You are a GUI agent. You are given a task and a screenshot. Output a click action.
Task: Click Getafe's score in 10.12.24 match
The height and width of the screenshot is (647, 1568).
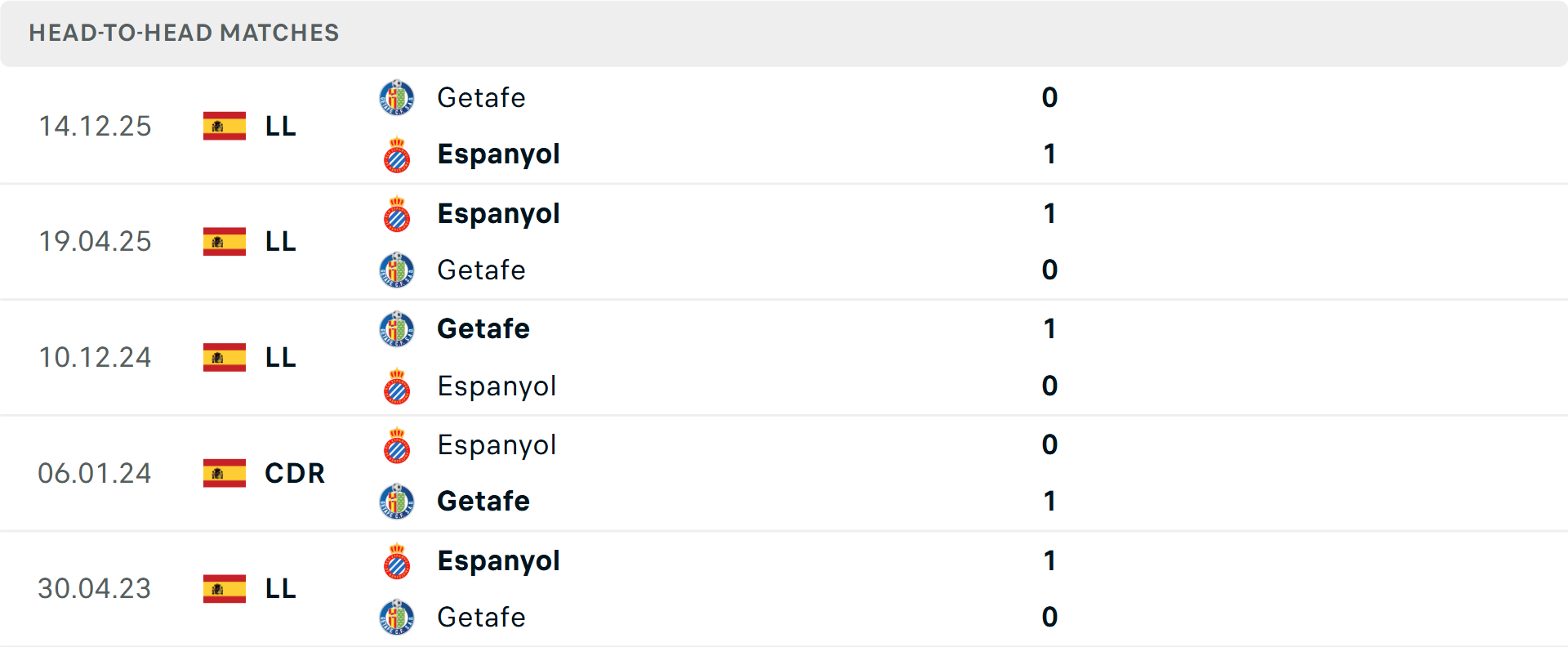tap(1049, 329)
